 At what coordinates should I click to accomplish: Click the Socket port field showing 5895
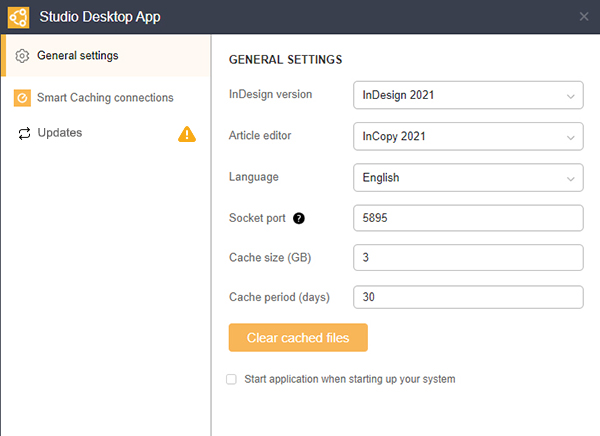(468, 218)
